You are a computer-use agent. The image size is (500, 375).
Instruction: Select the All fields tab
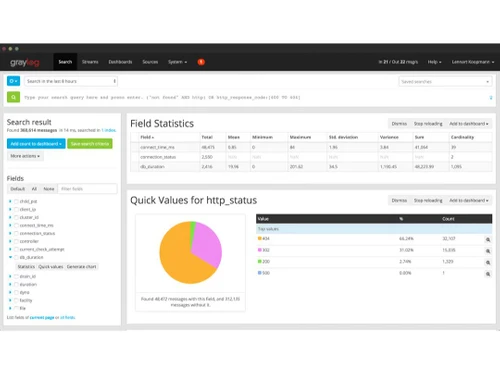pos(34,189)
